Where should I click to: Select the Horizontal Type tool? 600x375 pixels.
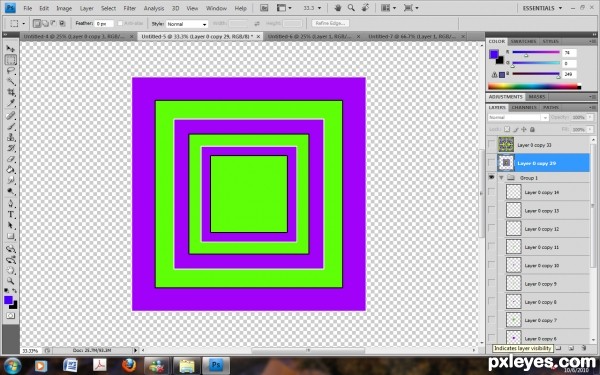coord(11,215)
